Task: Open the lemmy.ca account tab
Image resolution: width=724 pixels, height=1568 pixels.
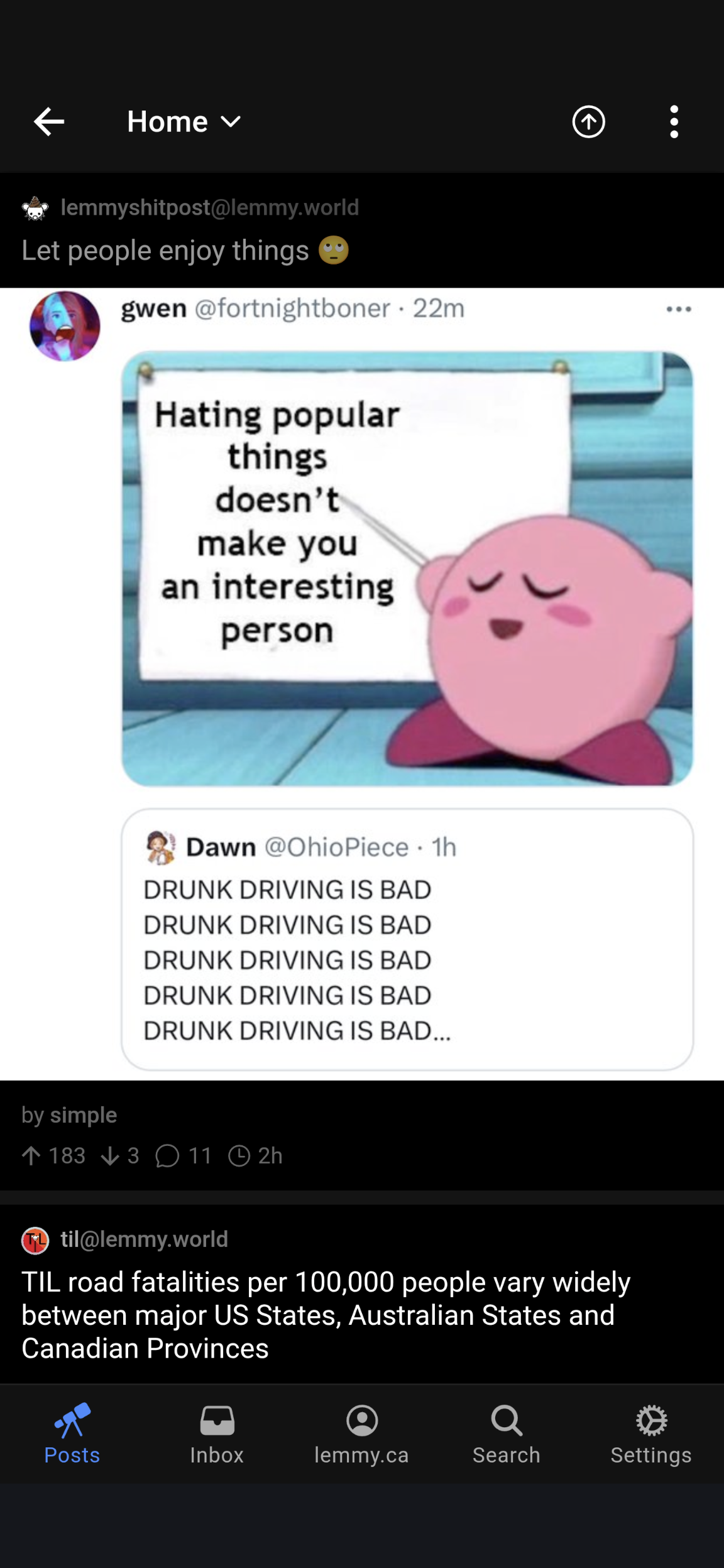Action: (362, 1435)
